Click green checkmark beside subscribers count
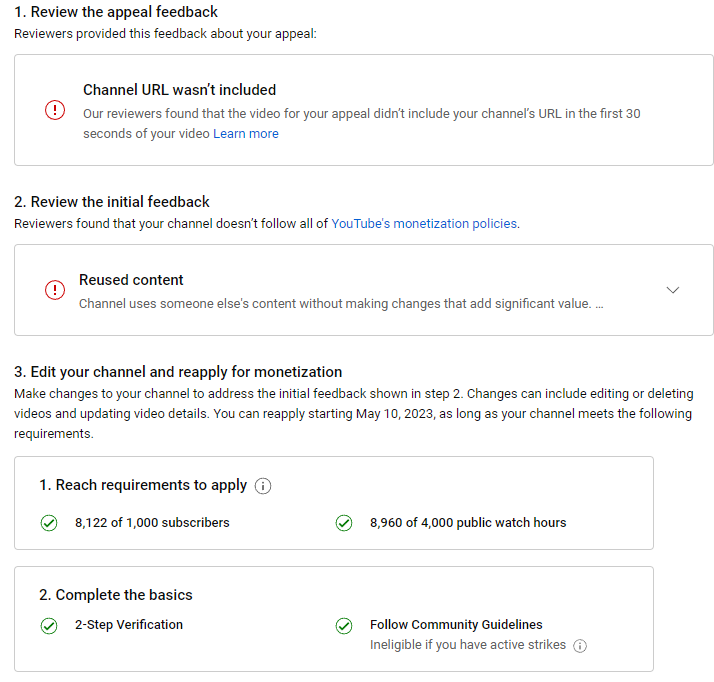714x682 pixels. [x=49, y=523]
